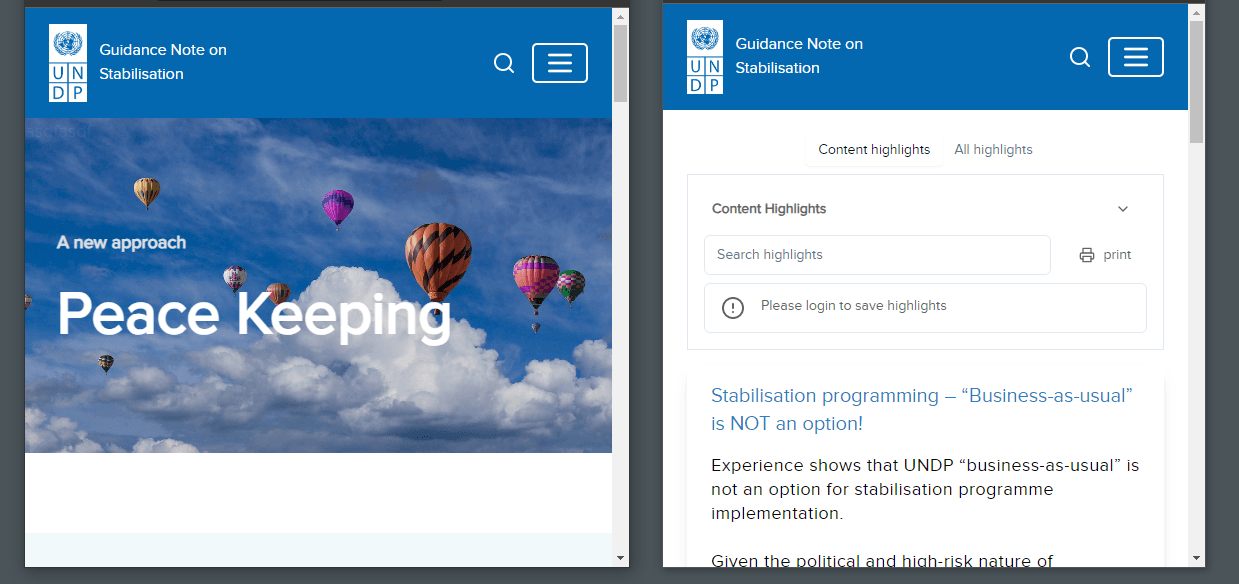Viewport: 1239px width, 584px height.
Task: Click the left window's scrollbar up arrow
Action: click(x=620, y=17)
